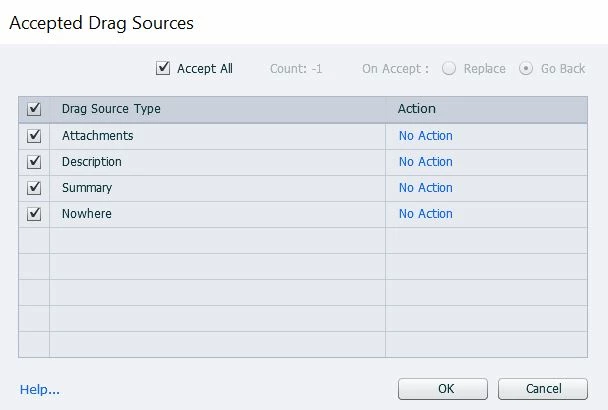Select the Replace radio button
Image resolution: width=608 pixels, height=410 pixels.
449,69
